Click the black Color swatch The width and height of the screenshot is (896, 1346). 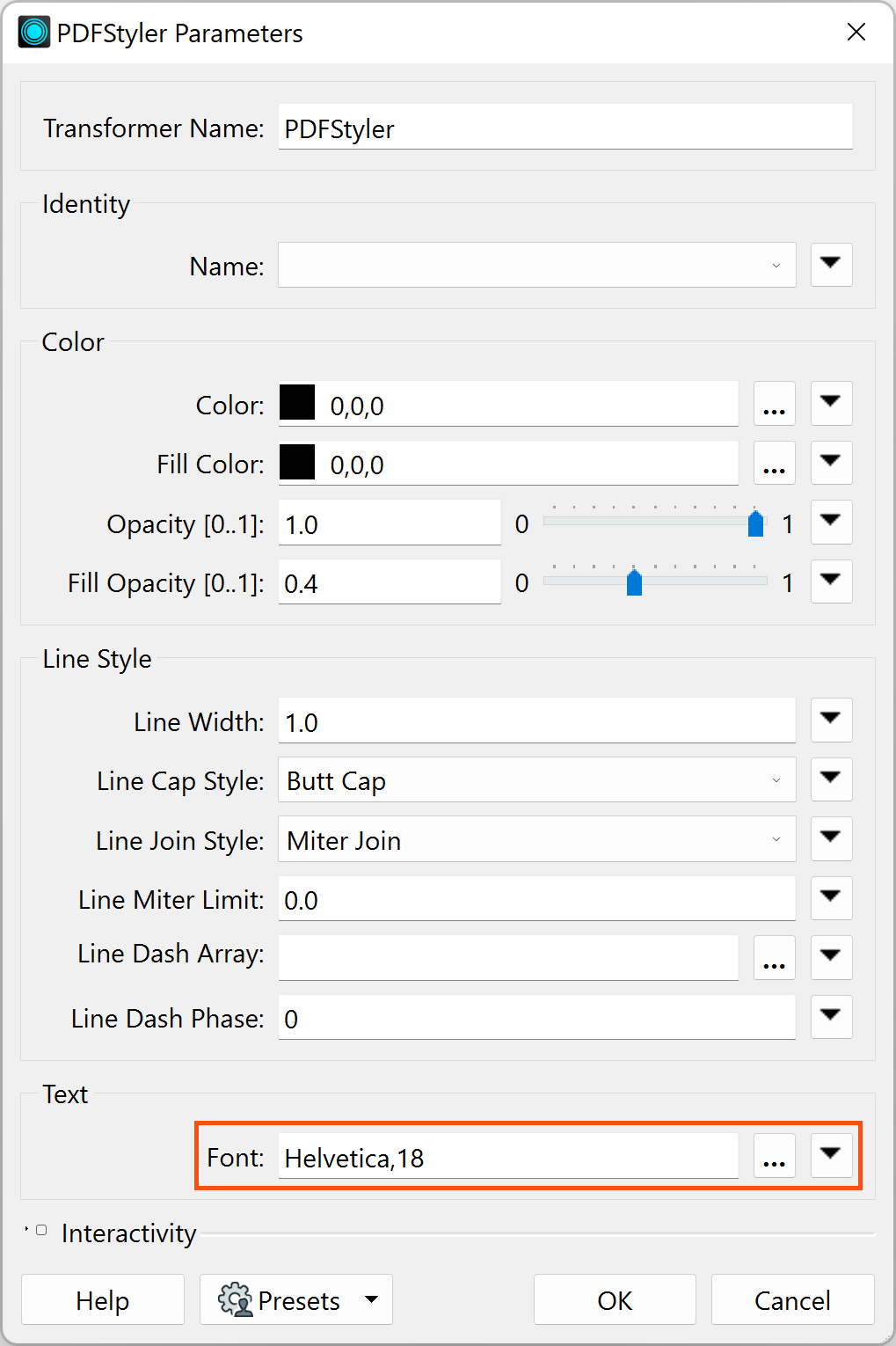(297, 403)
